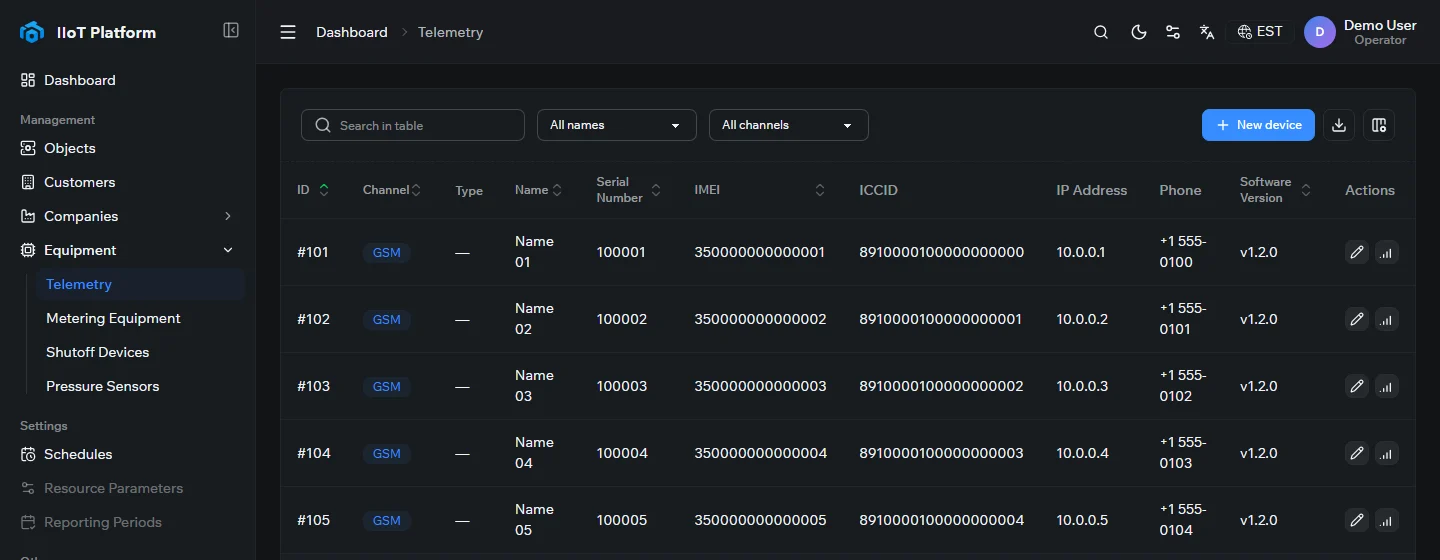The height and width of the screenshot is (560, 1440).
Task: Click IMEI 350000000000003 cell
Action: click(x=761, y=386)
